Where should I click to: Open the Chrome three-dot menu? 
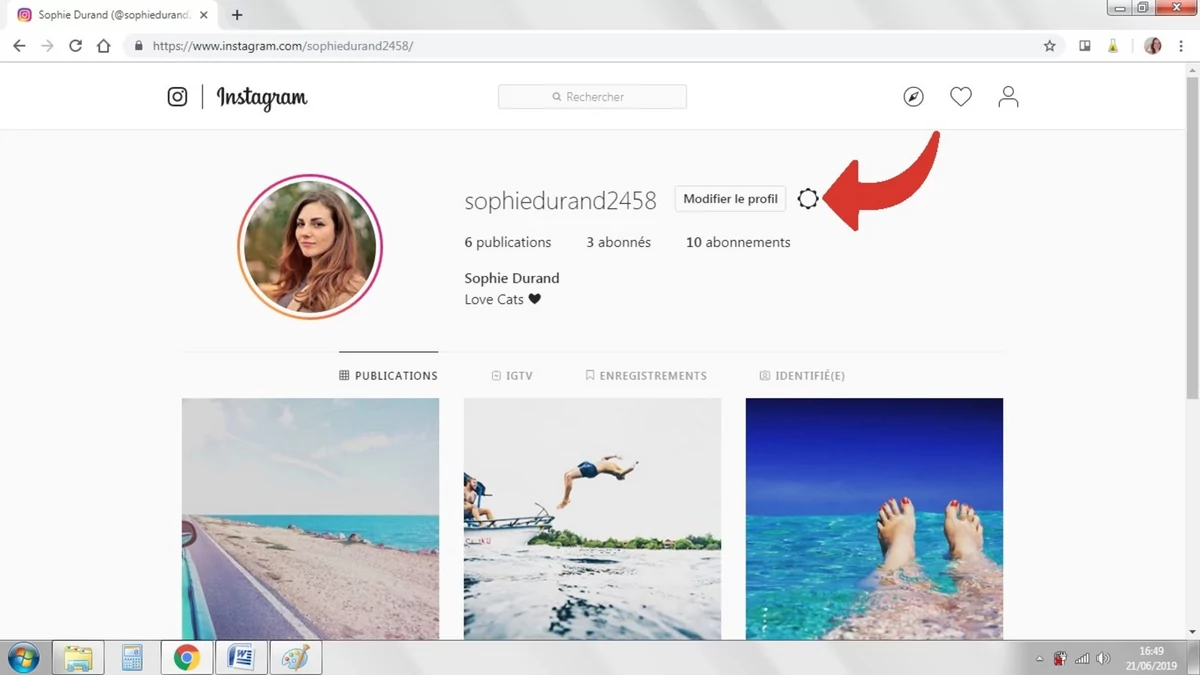coord(1181,46)
